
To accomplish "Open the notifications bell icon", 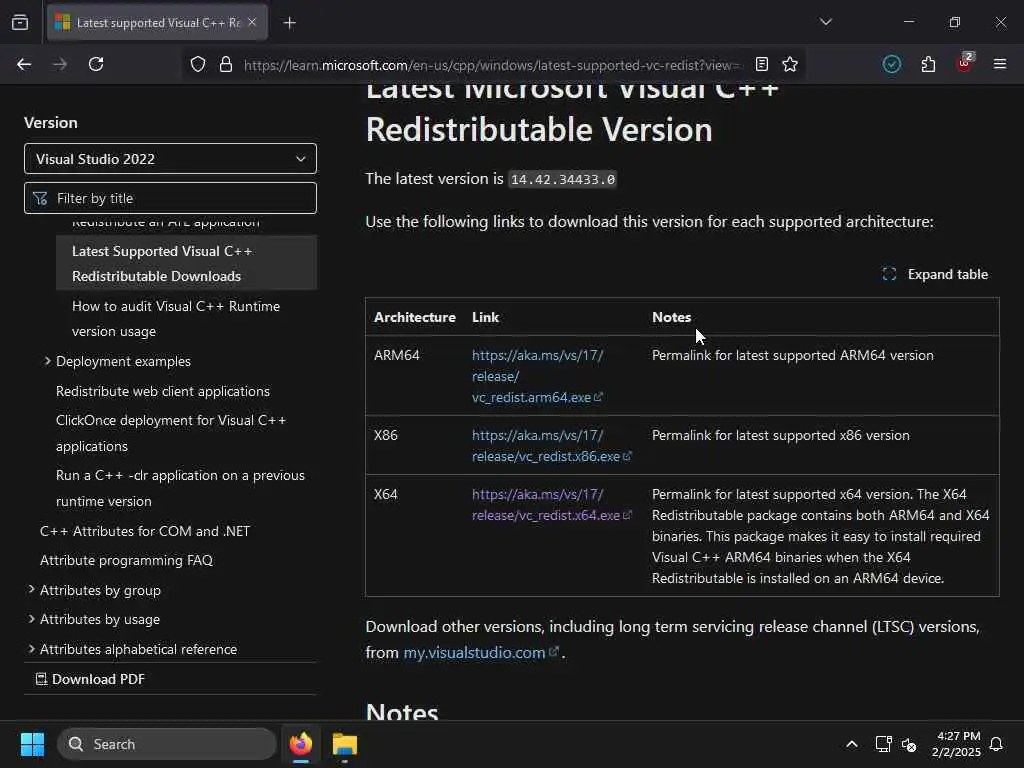I will (x=997, y=744).
